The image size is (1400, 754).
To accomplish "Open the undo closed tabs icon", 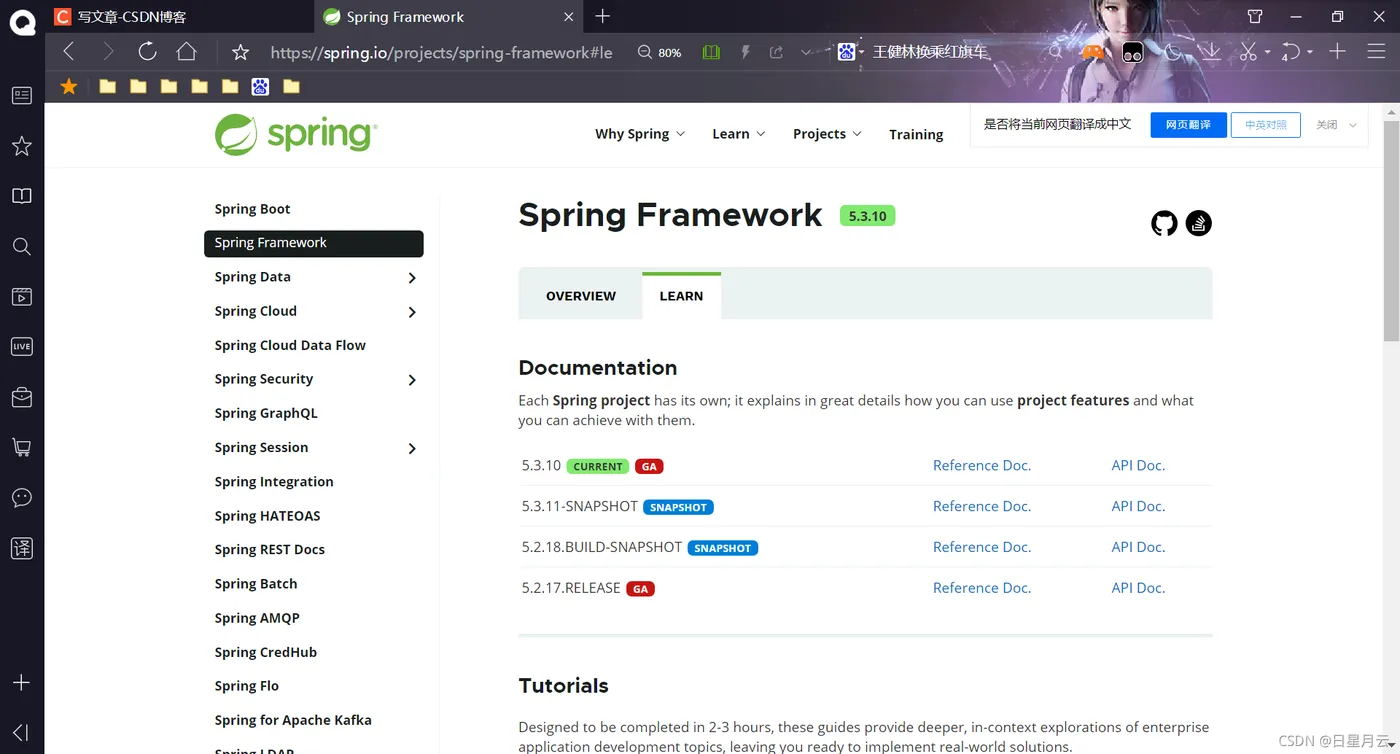I will (1291, 52).
